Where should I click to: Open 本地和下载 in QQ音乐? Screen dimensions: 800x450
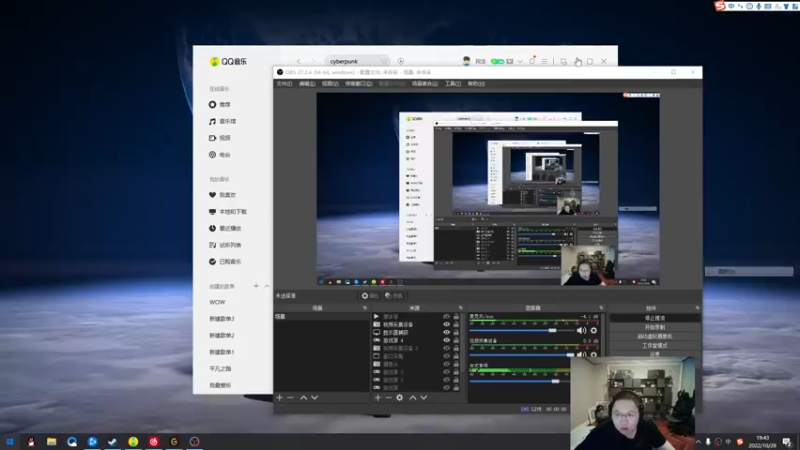point(228,212)
